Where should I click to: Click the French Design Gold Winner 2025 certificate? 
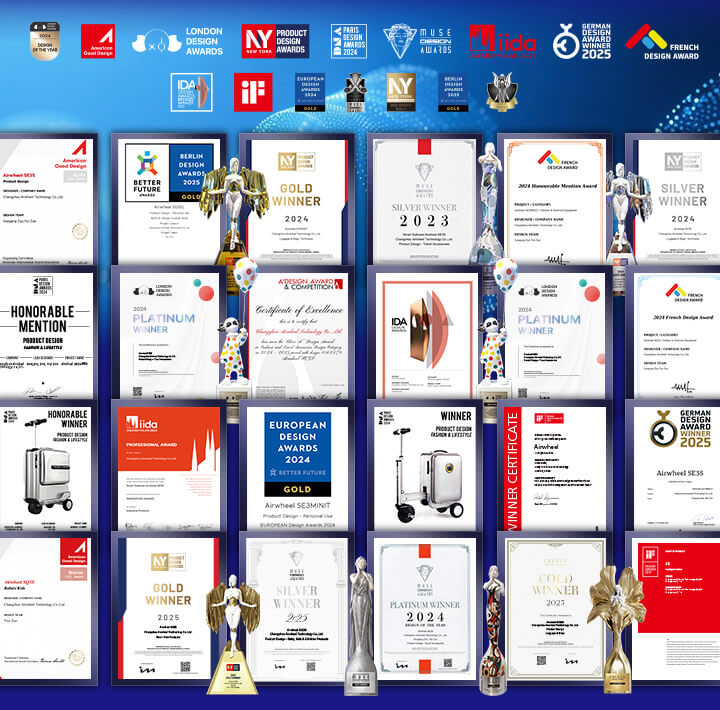pyautogui.click(x=553, y=610)
